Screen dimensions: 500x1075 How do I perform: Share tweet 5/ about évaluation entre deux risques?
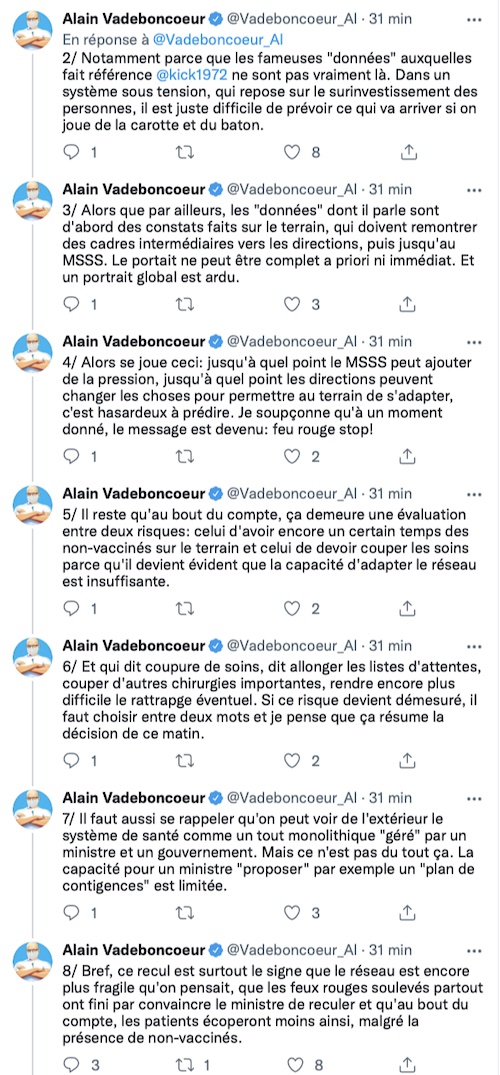[407, 608]
